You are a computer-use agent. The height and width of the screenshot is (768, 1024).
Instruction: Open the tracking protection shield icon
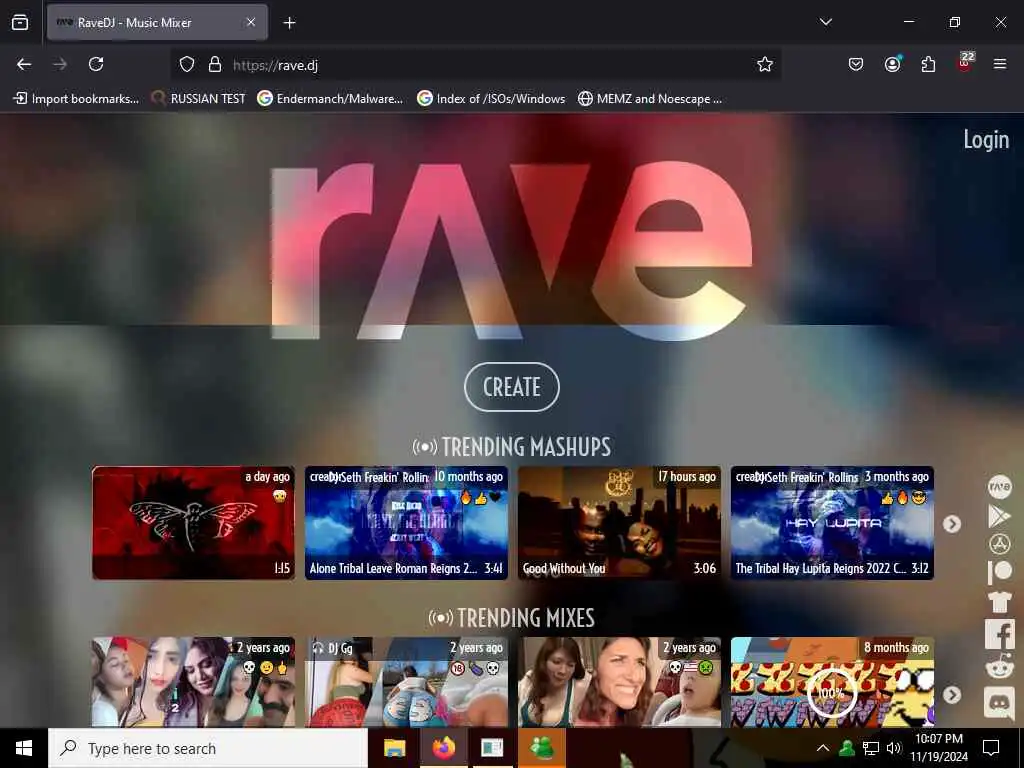187,64
